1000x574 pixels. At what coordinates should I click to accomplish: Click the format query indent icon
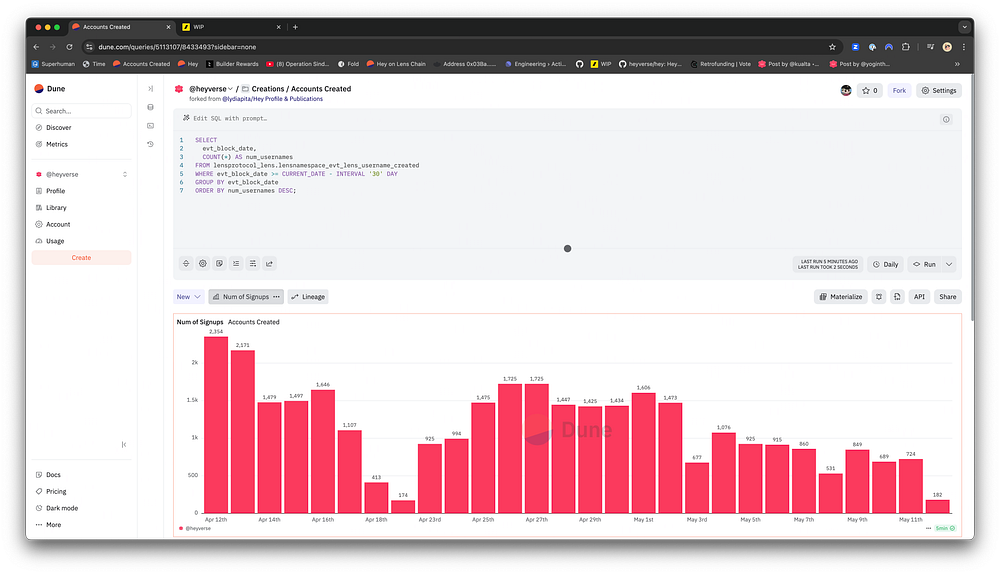point(236,263)
